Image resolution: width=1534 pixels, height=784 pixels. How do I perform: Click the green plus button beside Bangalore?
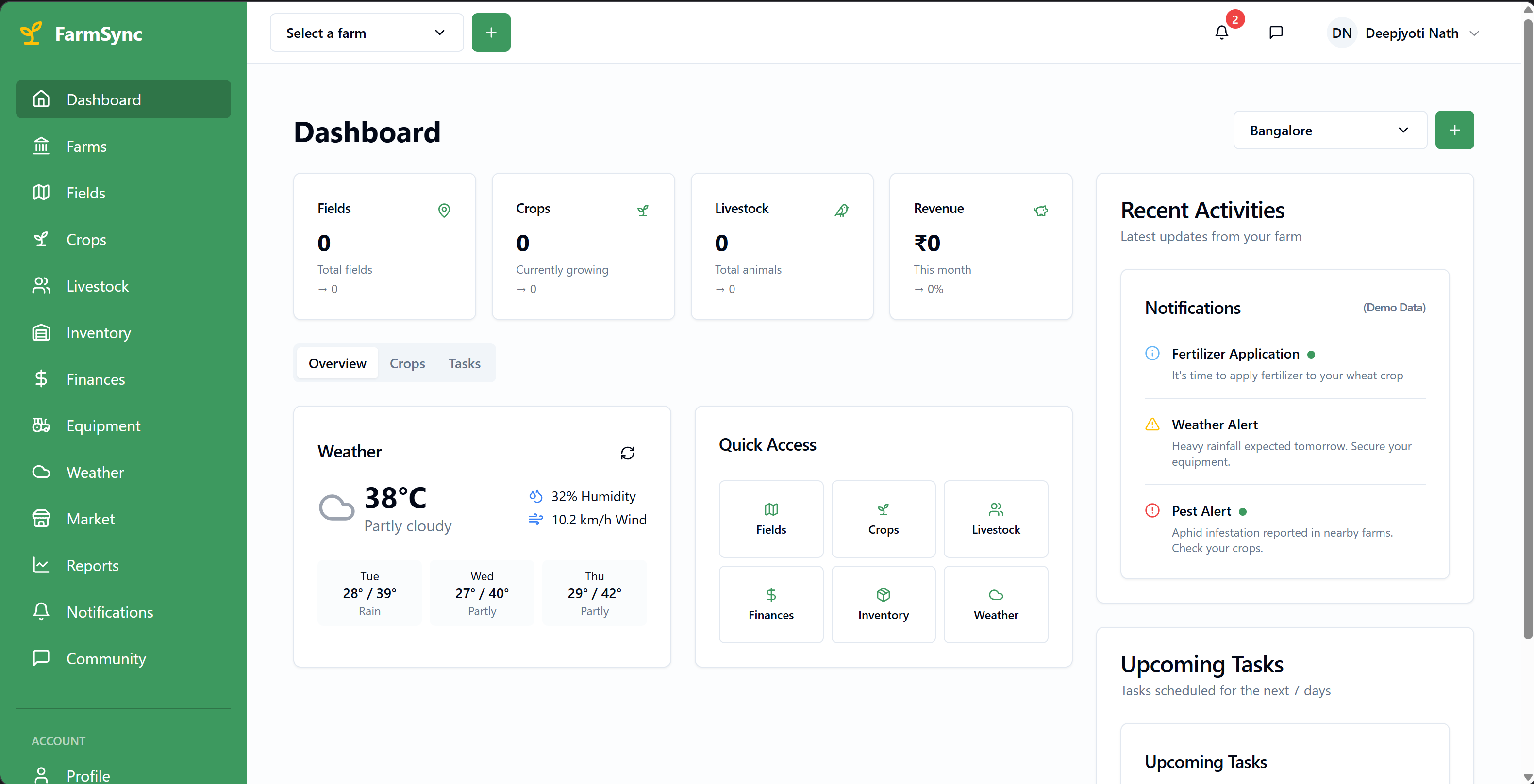(1454, 130)
